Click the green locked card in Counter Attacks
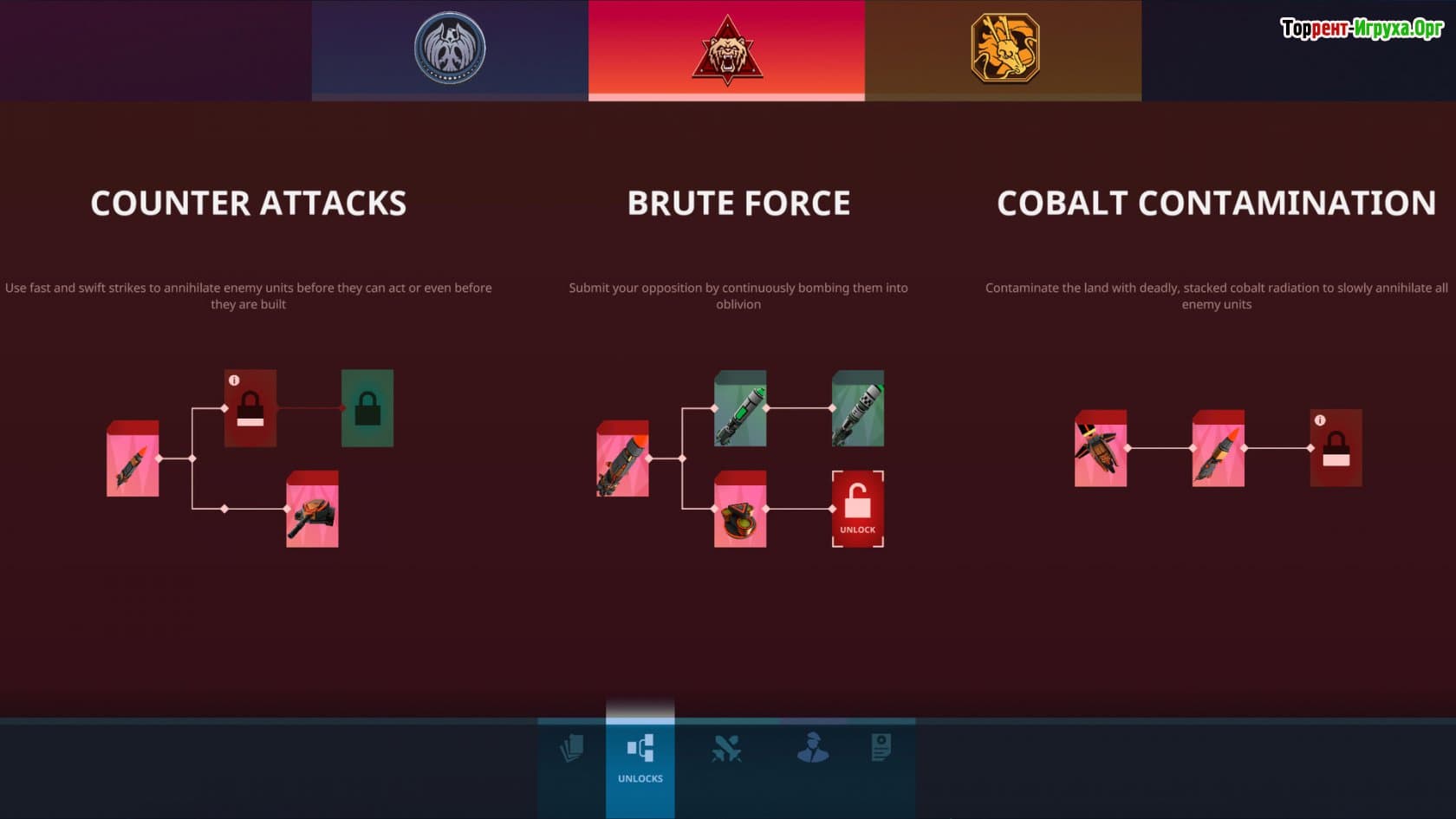Viewport: 1456px width, 819px height. click(x=367, y=408)
